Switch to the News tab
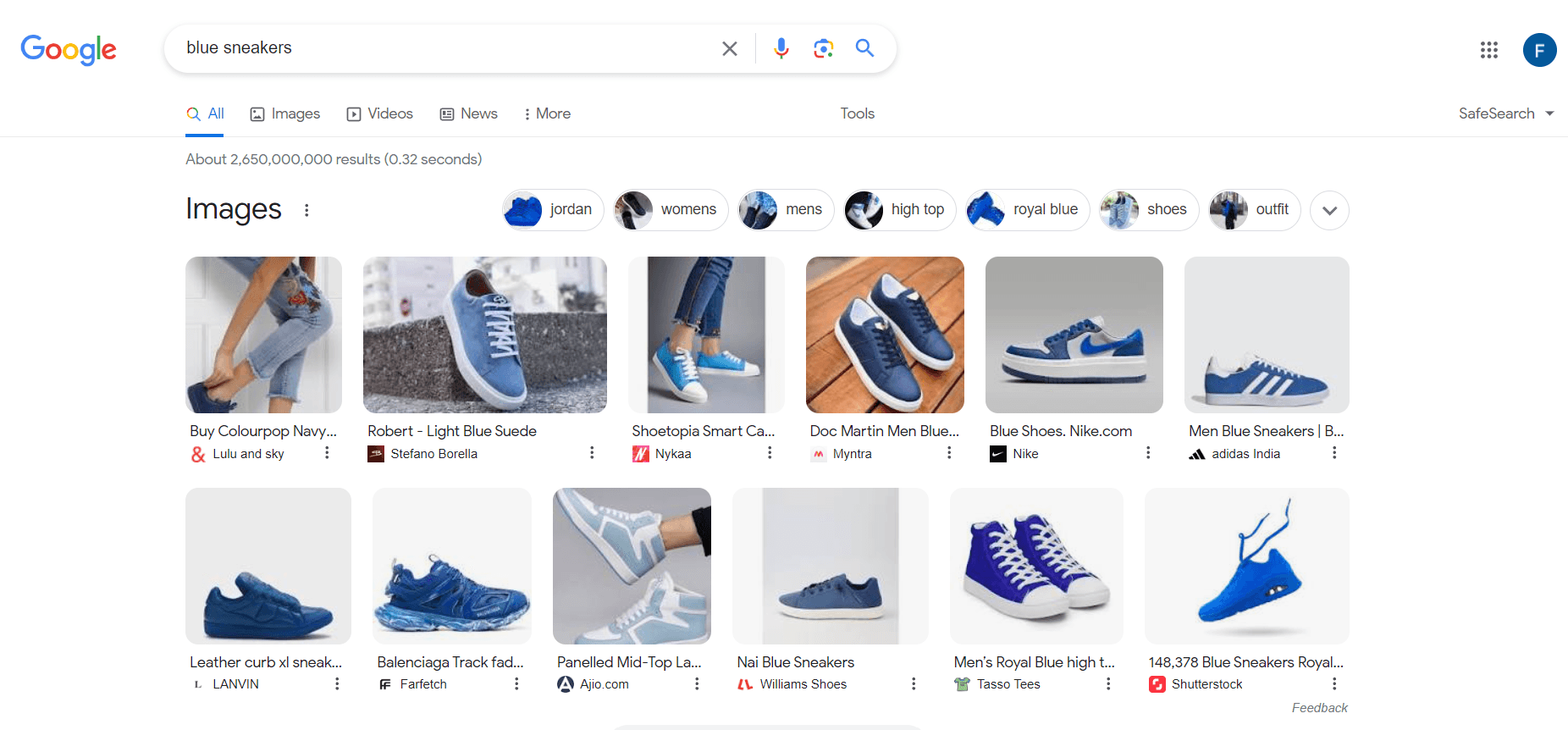The image size is (1568, 730). tap(468, 113)
